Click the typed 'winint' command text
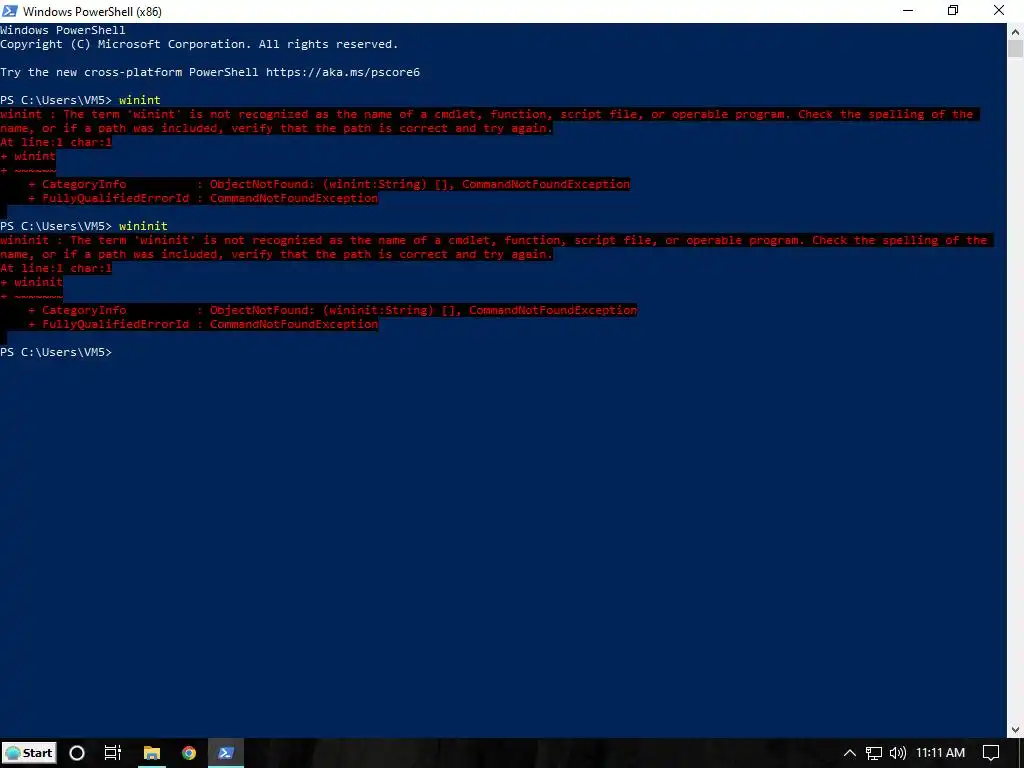This screenshot has height=768, width=1024. tap(140, 100)
